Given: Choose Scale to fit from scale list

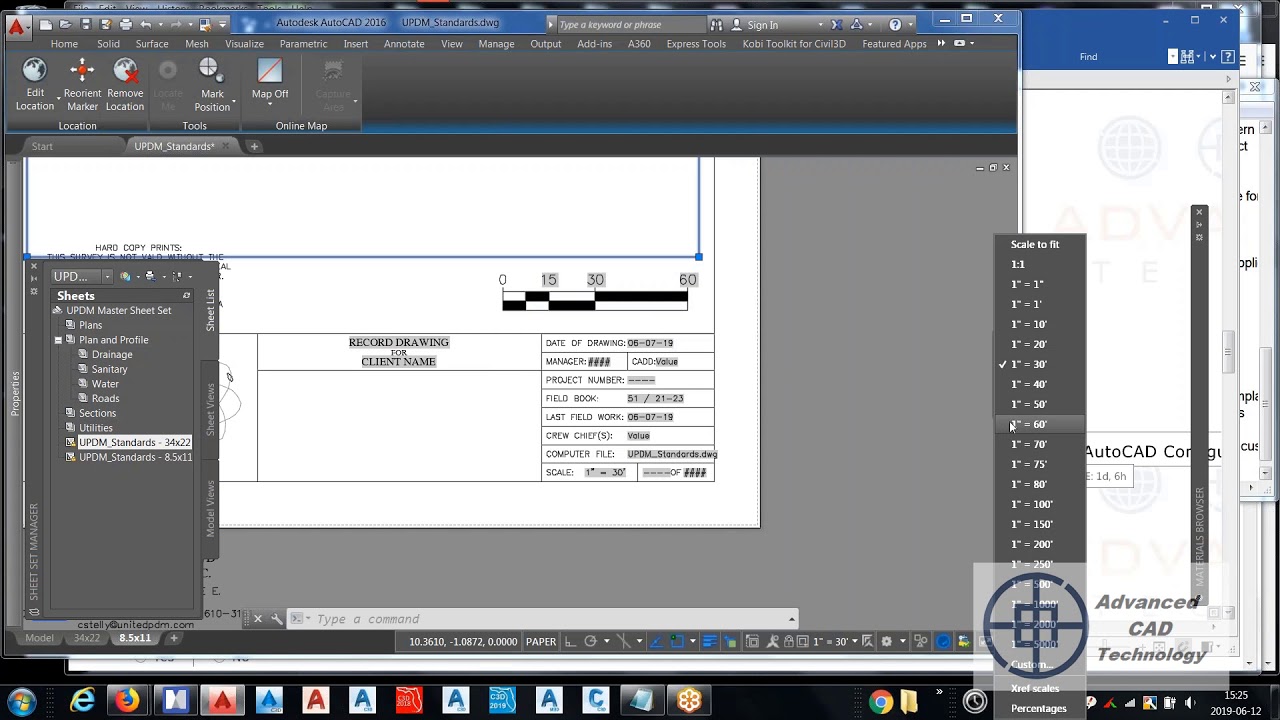Looking at the screenshot, I should pyautogui.click(x=1034, y=244).
